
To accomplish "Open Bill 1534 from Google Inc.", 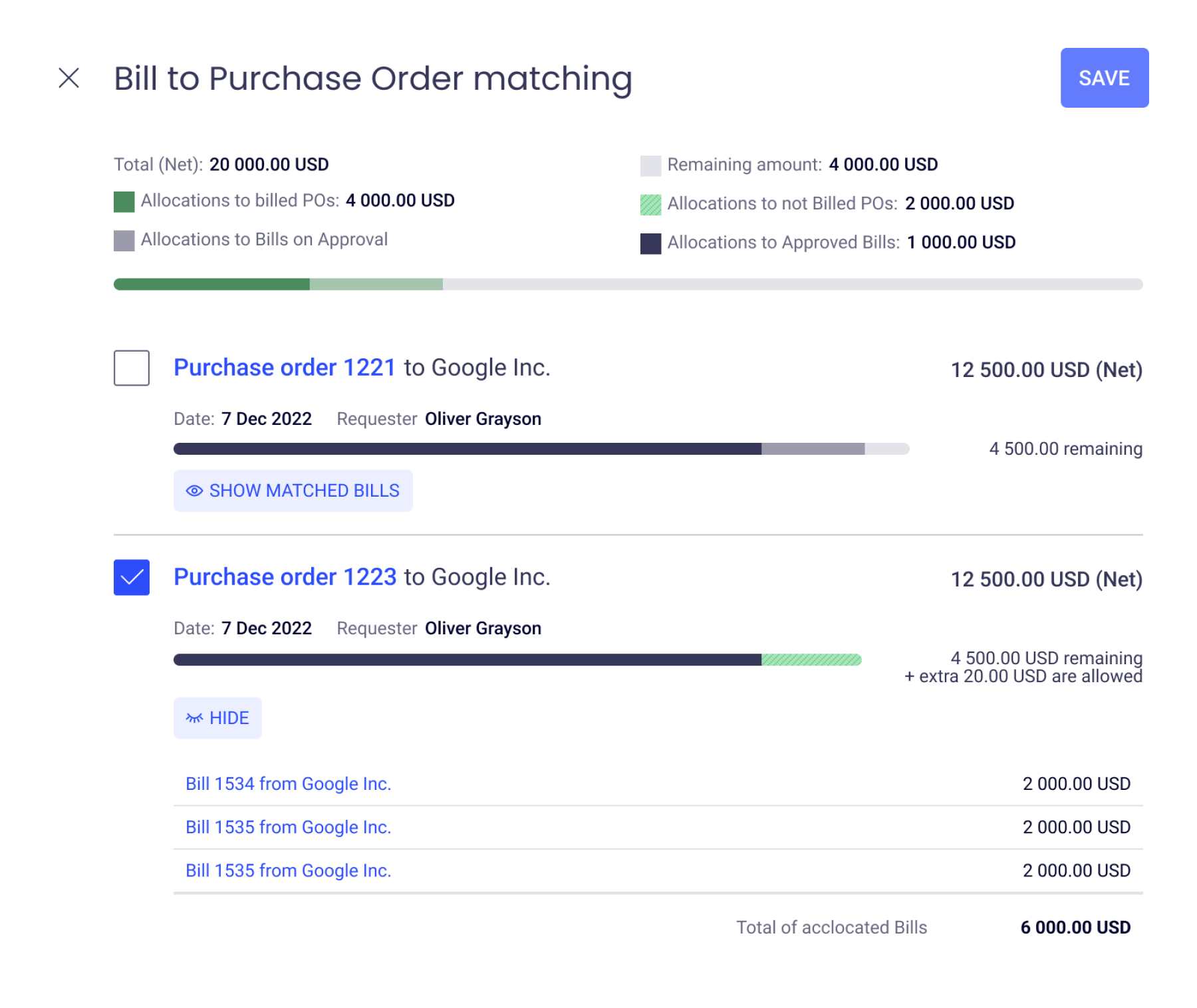I will click(x=288, y=784).
